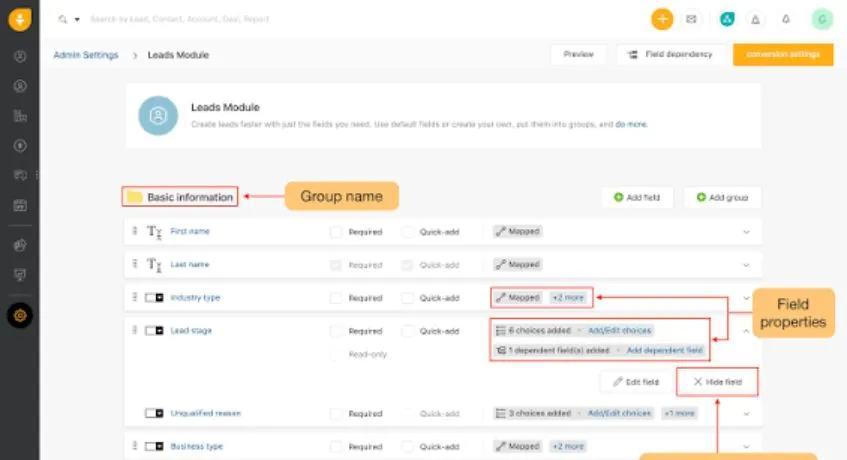Open the user profile avatar
The height and width of the screenshot is (460, 847).
click(x=822, y=19)
